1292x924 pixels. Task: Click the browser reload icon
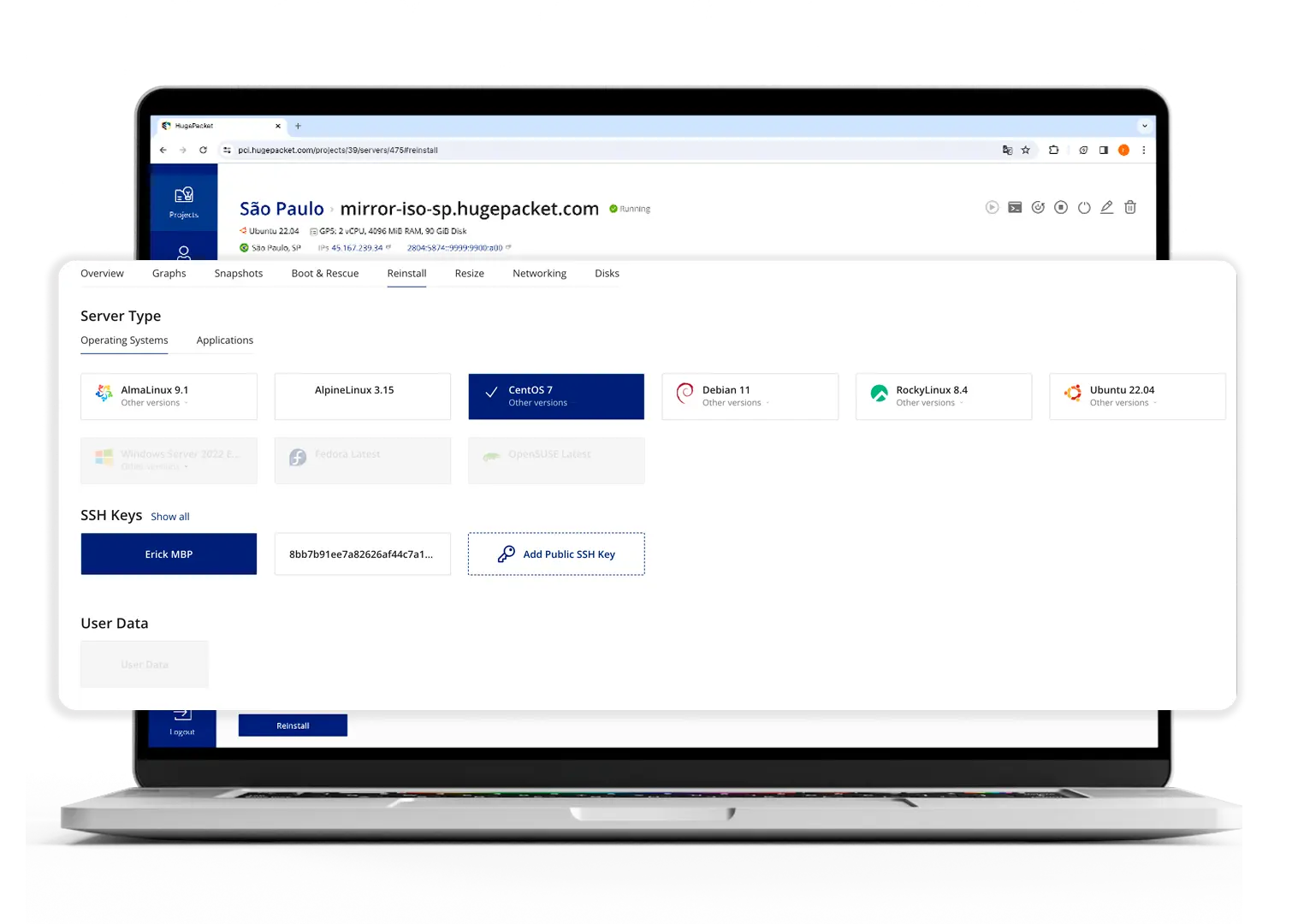(204, 150)
